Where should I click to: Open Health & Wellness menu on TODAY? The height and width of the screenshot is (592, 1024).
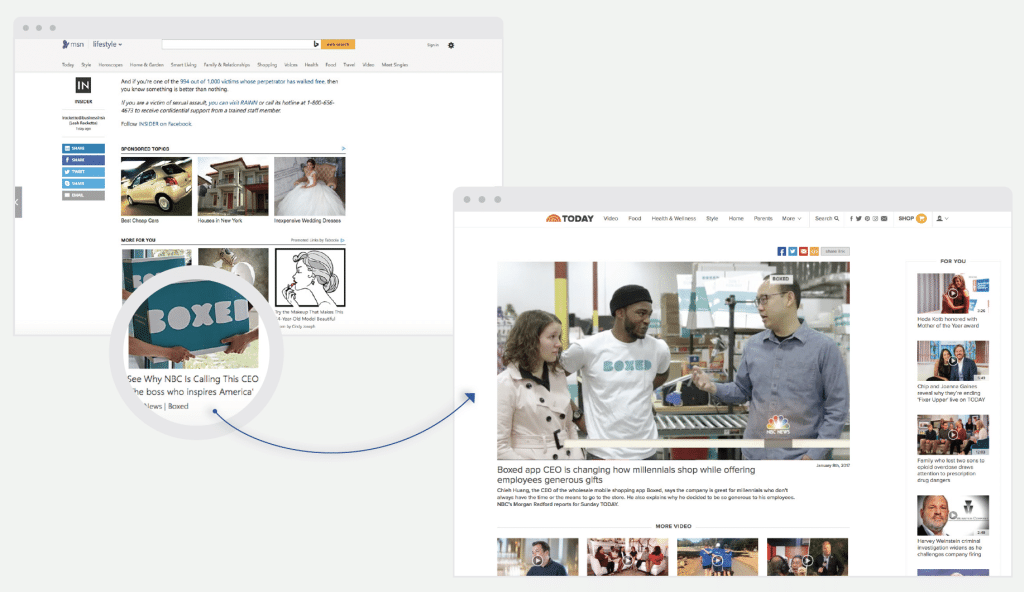coord(673,218)
